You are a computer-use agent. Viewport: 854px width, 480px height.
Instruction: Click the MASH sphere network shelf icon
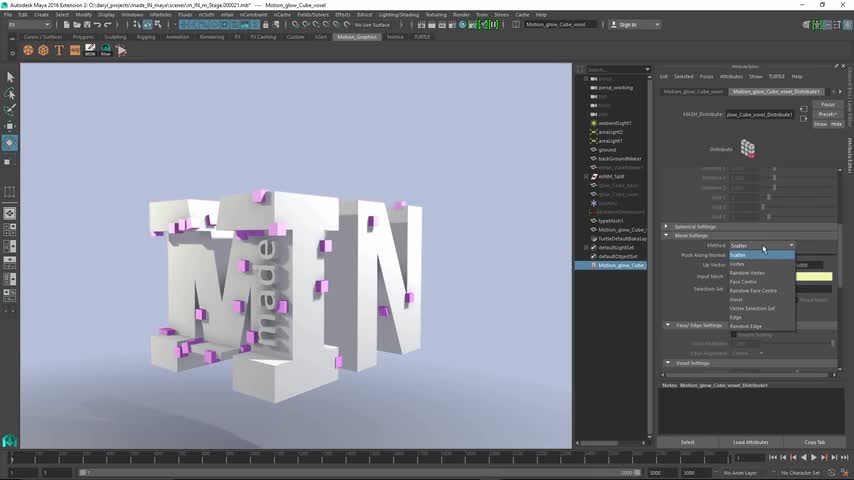coord(28,51)
